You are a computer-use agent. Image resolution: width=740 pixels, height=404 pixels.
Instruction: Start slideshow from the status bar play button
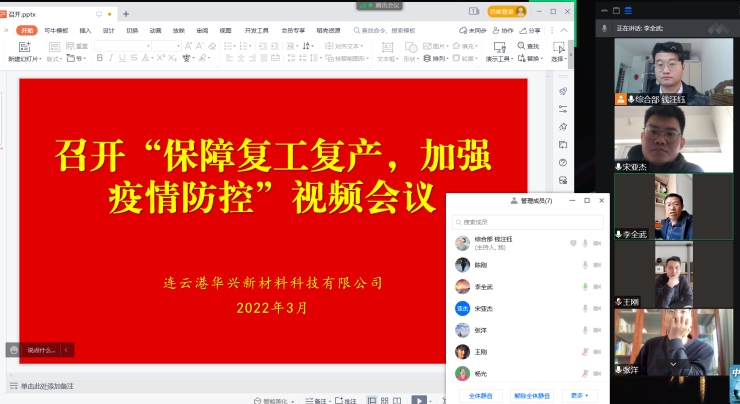click(x=419, y=400)
